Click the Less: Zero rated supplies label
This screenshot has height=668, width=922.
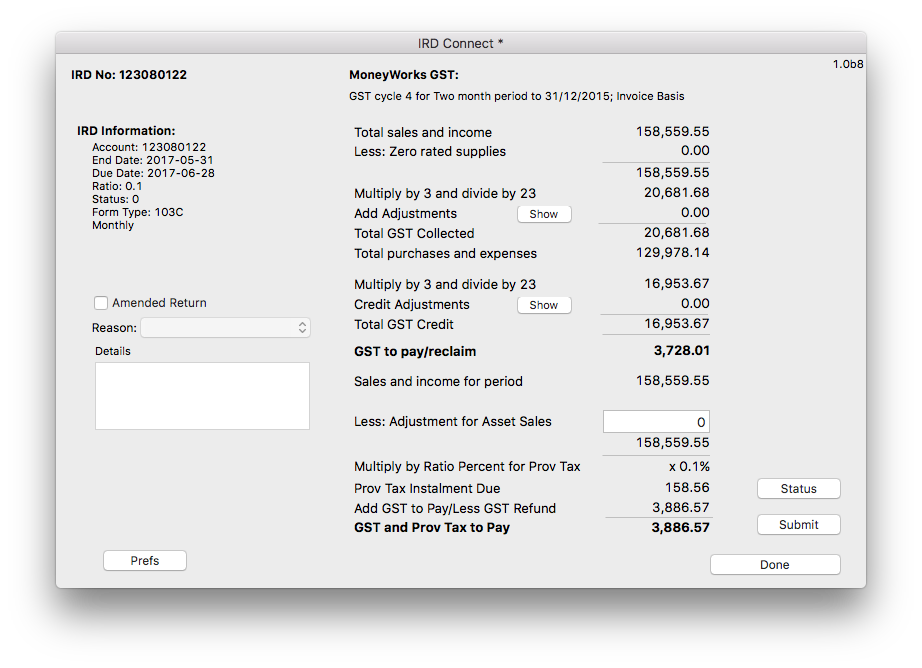point(430,152)
